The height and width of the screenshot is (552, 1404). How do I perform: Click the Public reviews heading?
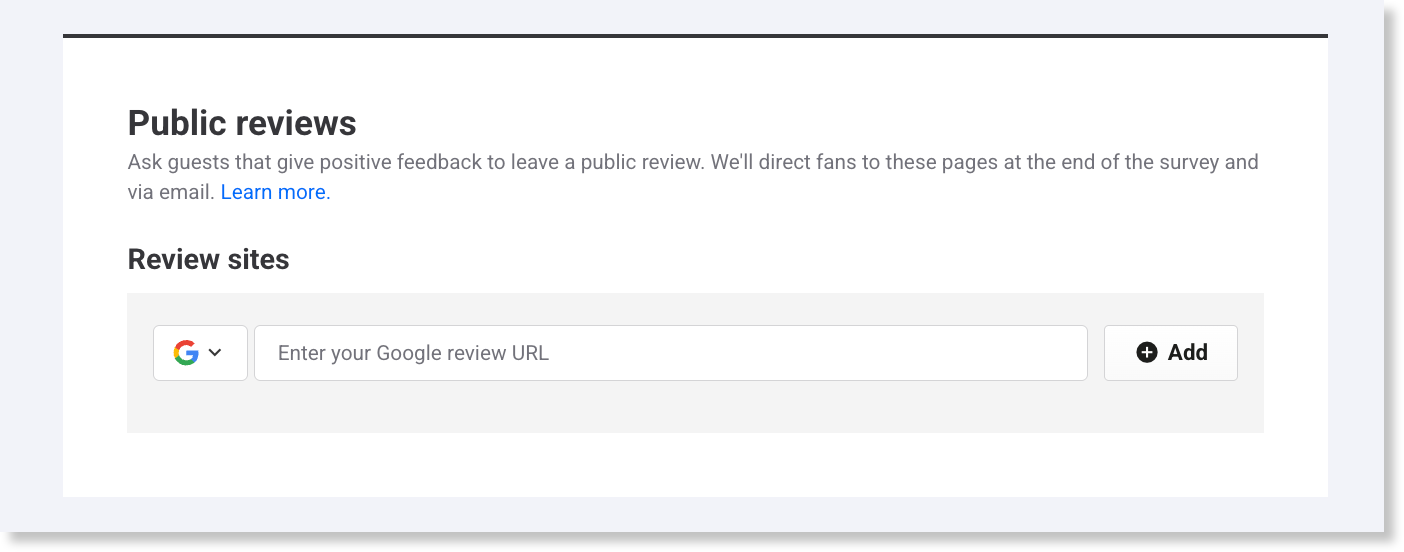coord(242,123)
